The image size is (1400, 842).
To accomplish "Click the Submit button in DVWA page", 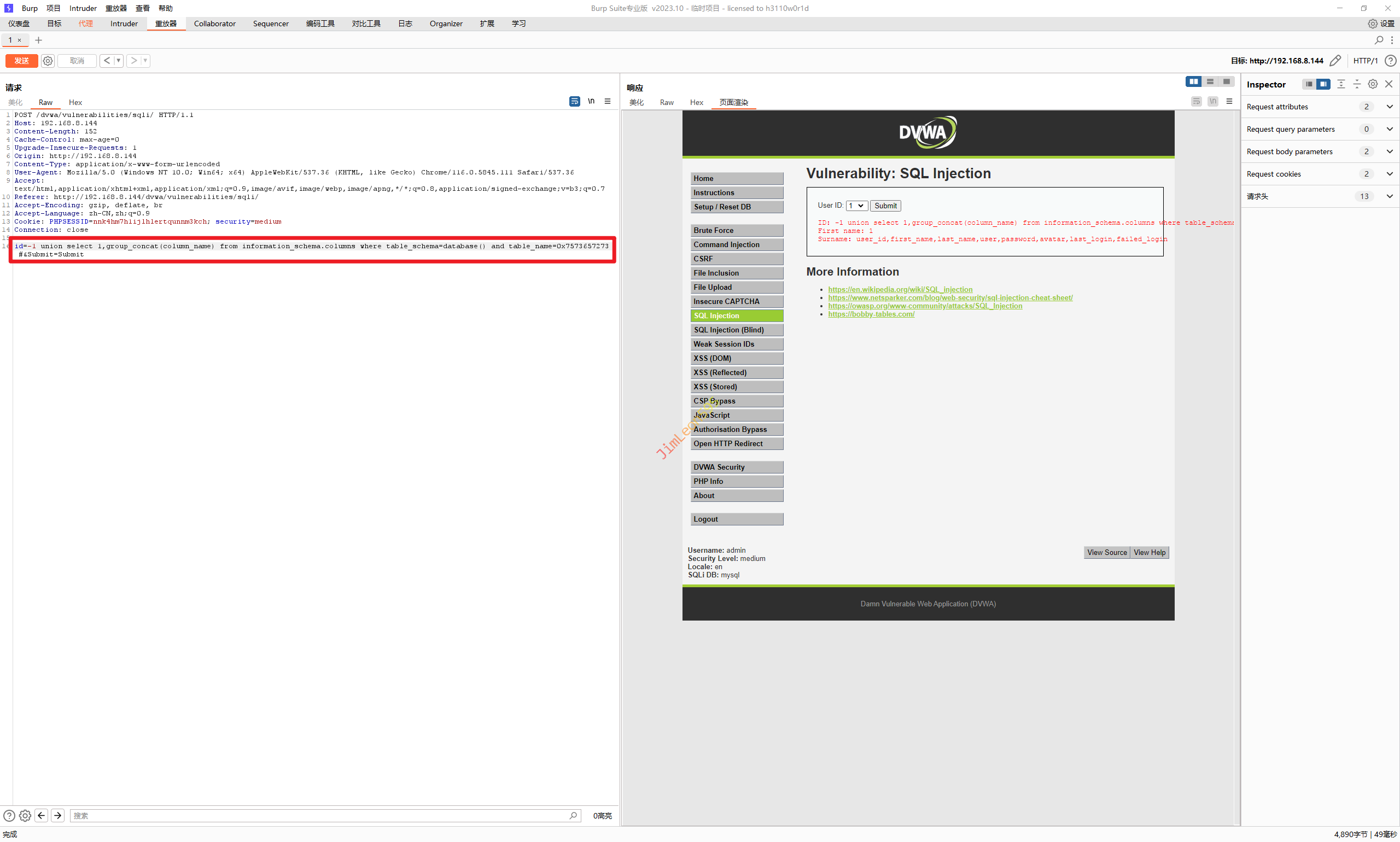I will click(885, 206).
